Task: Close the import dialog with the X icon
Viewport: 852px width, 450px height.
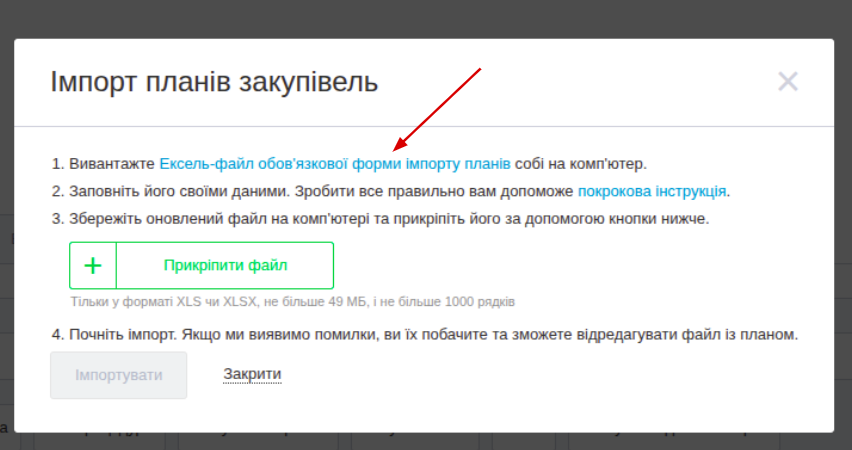Action: [788, 82]
